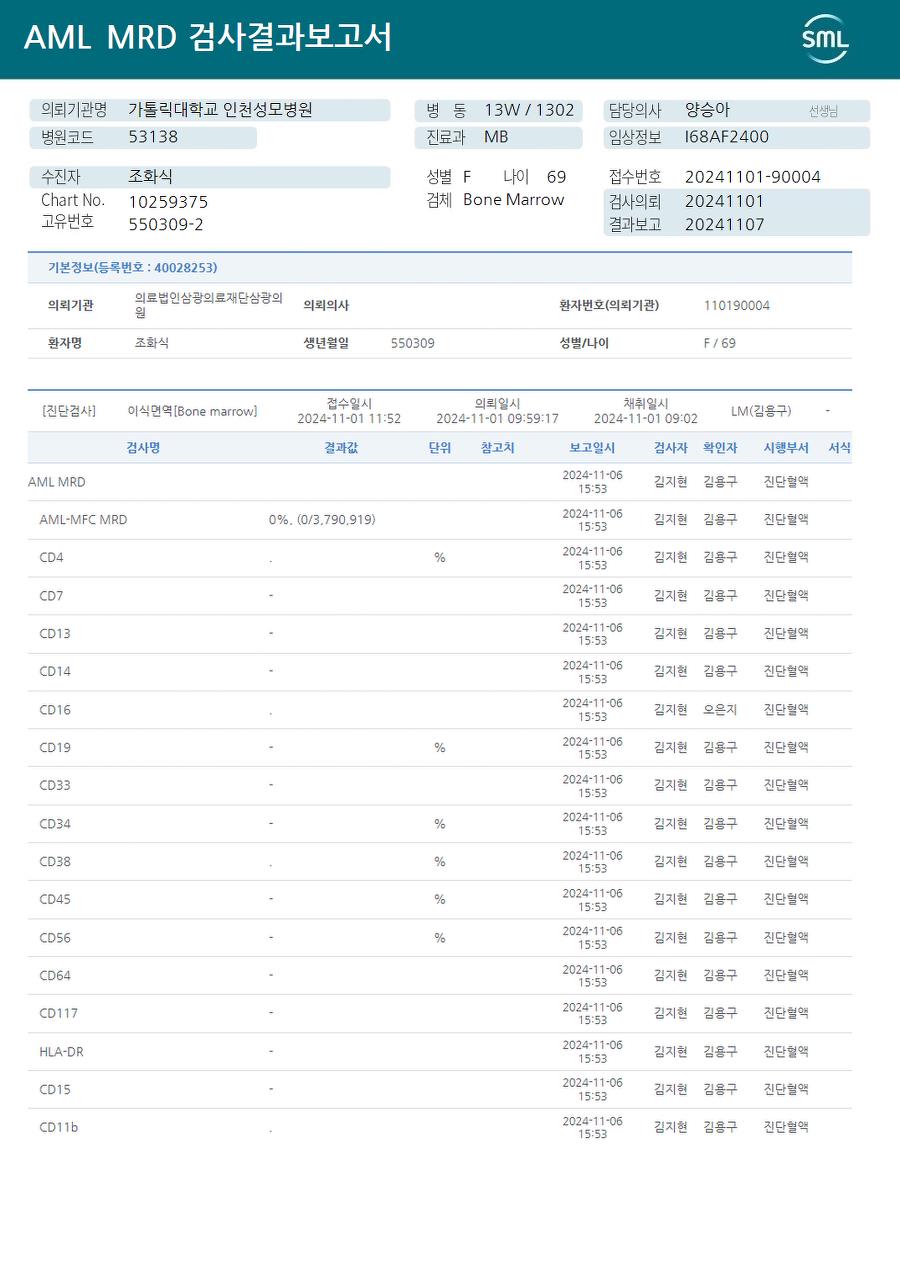Click the 단위 column header

440,448
